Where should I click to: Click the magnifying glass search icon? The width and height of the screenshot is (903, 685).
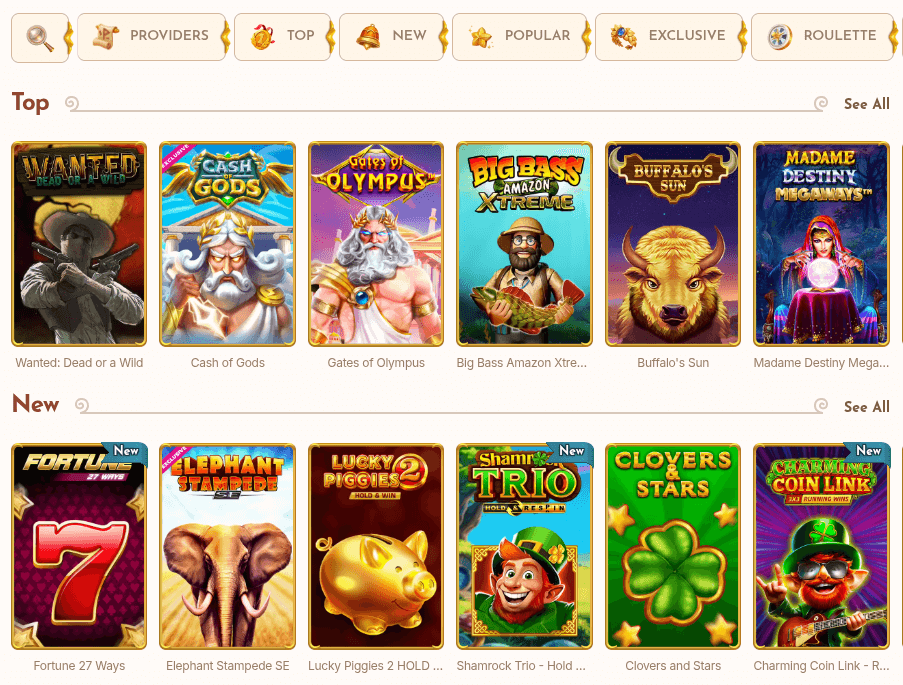point(40,37)
